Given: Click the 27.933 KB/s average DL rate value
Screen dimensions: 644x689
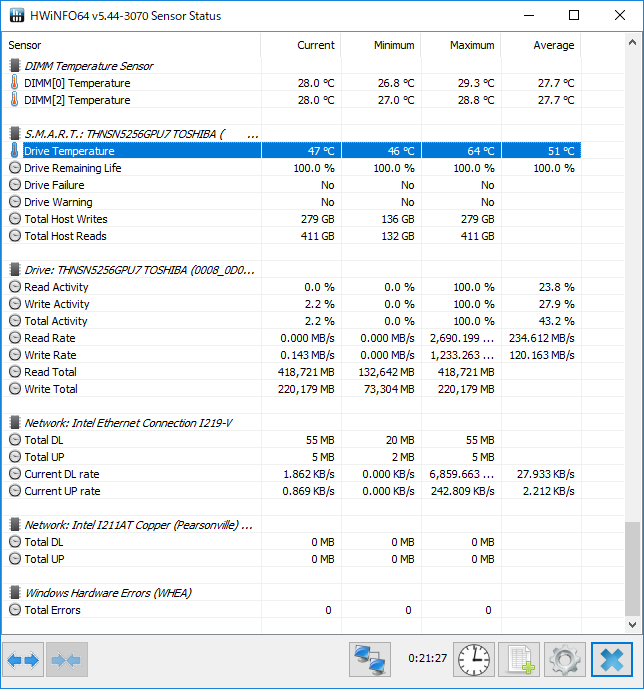Looking at the screenshot, I should coord(546,474).
